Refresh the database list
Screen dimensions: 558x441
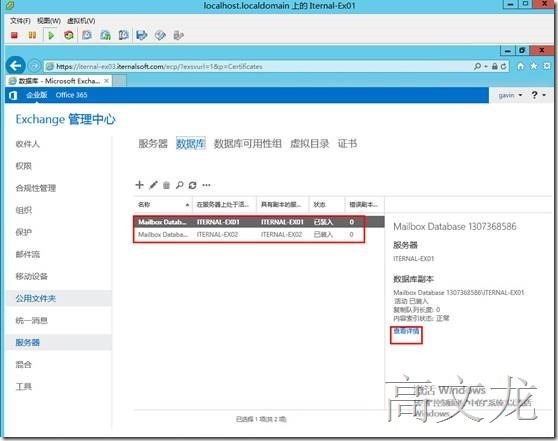(193, 185)
